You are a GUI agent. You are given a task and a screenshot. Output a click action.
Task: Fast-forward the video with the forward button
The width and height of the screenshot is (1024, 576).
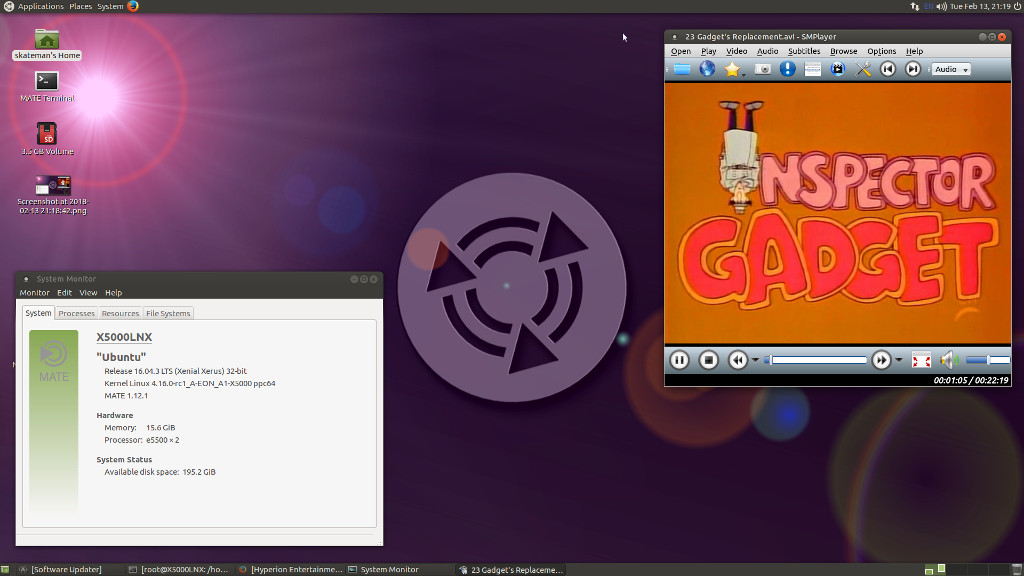click(x=881, y=360)
